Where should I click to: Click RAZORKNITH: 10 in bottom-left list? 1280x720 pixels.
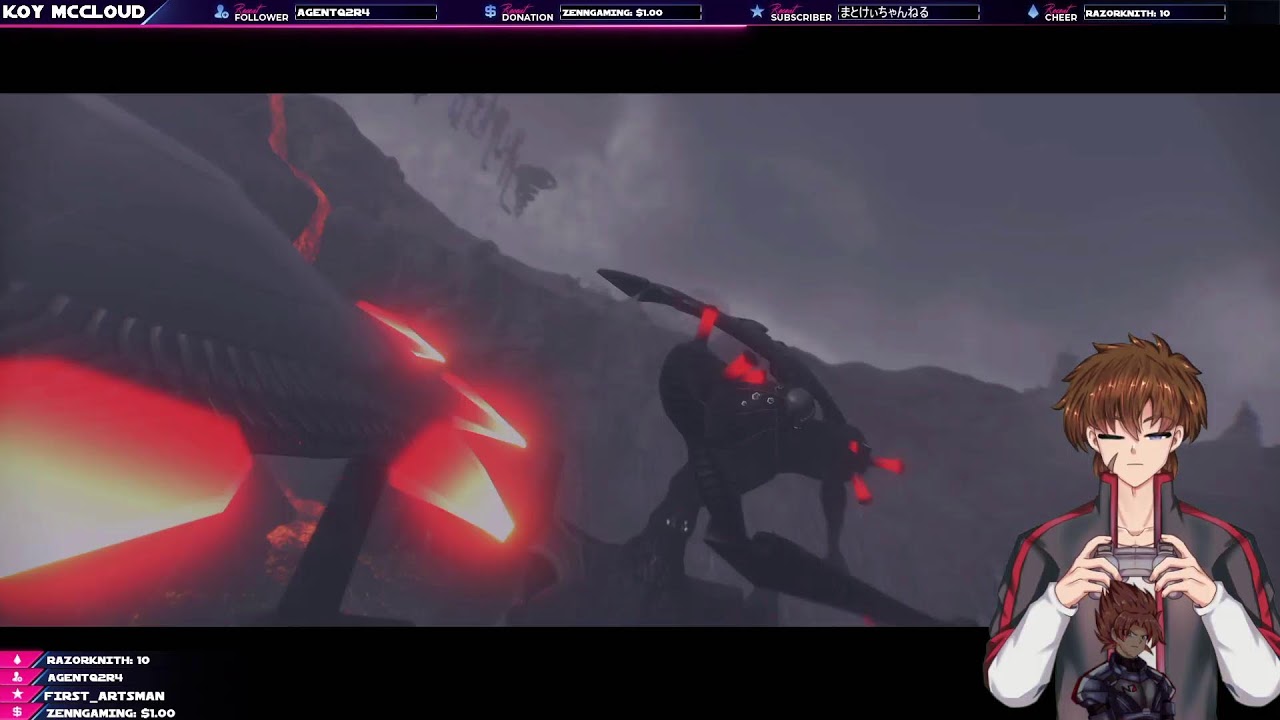pos(98,660)
